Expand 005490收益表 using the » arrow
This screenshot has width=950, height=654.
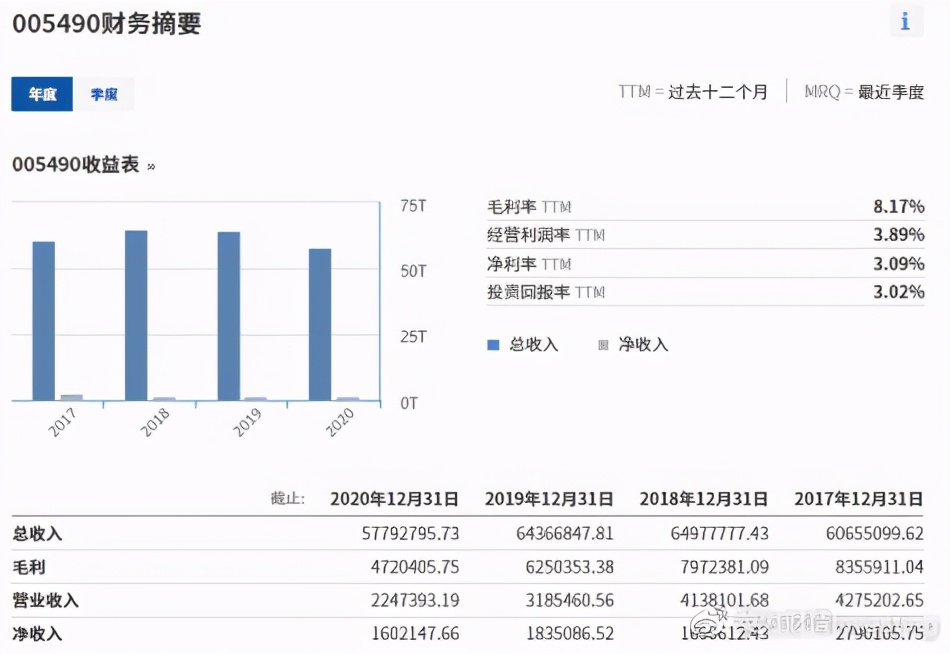click(x=150, y=168)
